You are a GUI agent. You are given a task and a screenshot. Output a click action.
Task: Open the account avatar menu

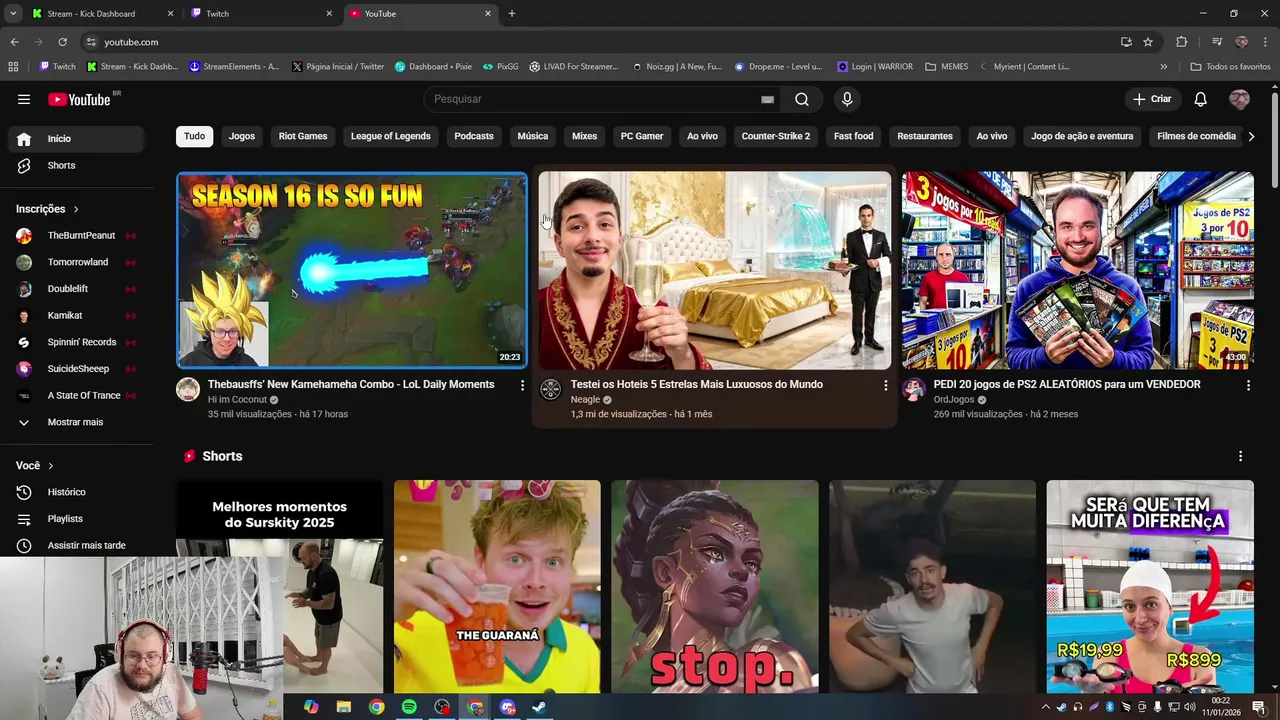point(1239,99)
